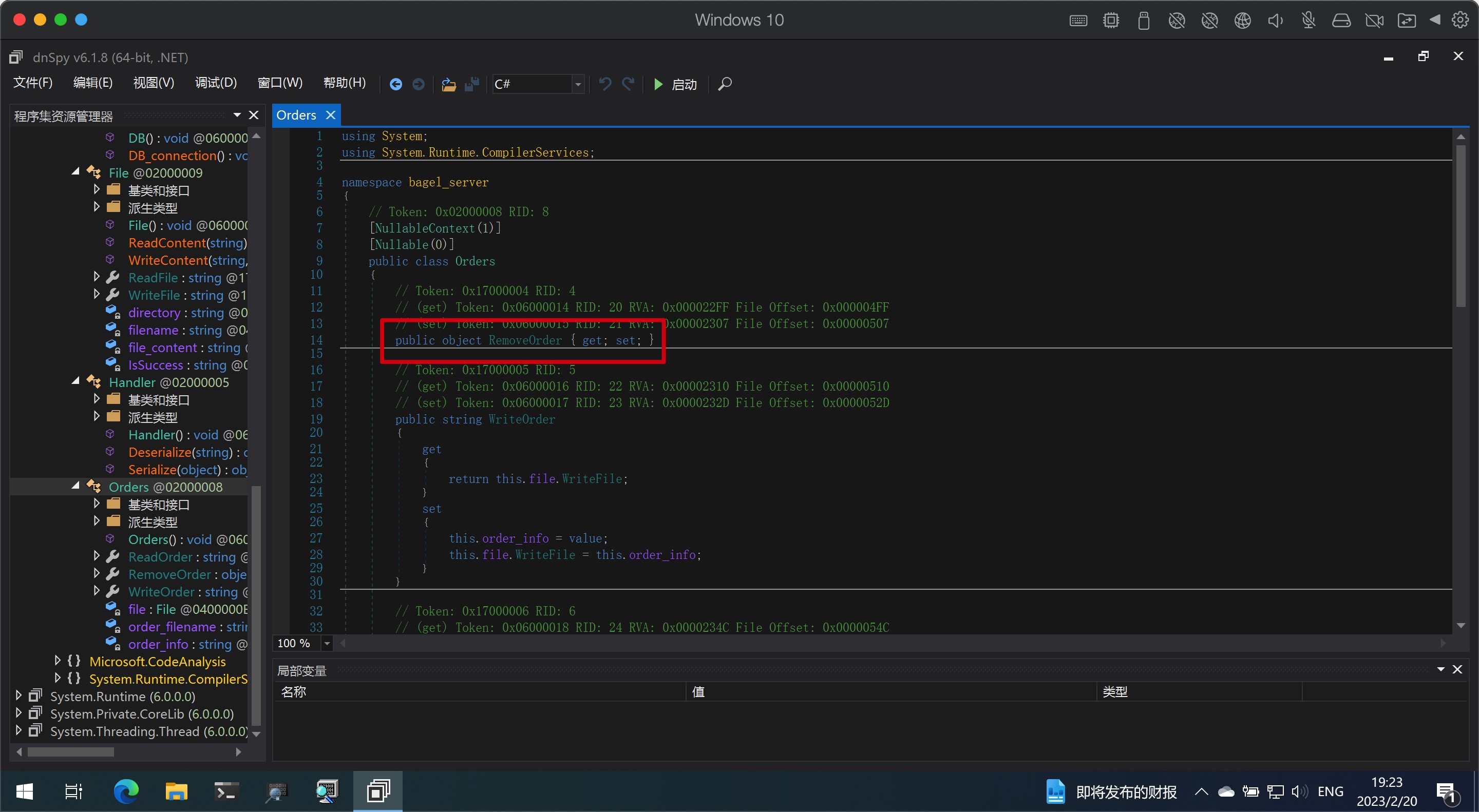Open File Explorer from the taskbar
The height and width of the screenshot is (812, 1479).
tap(176, 792)
